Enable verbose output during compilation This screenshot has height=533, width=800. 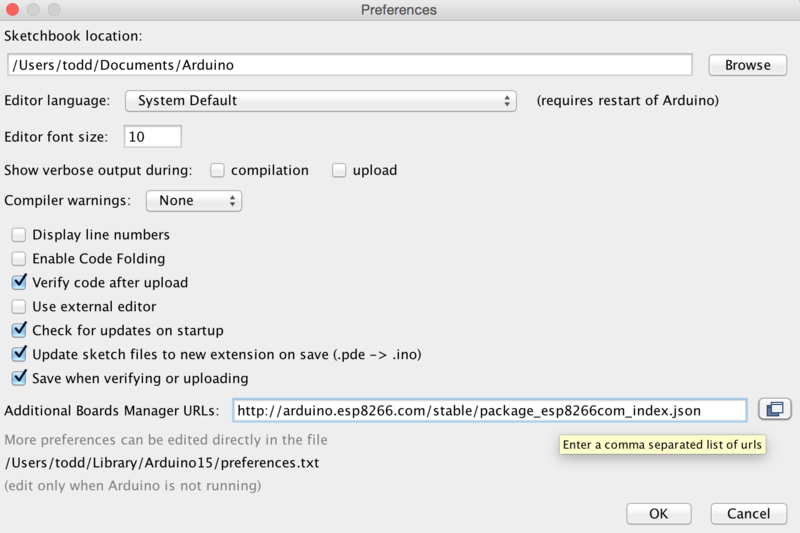217,170
